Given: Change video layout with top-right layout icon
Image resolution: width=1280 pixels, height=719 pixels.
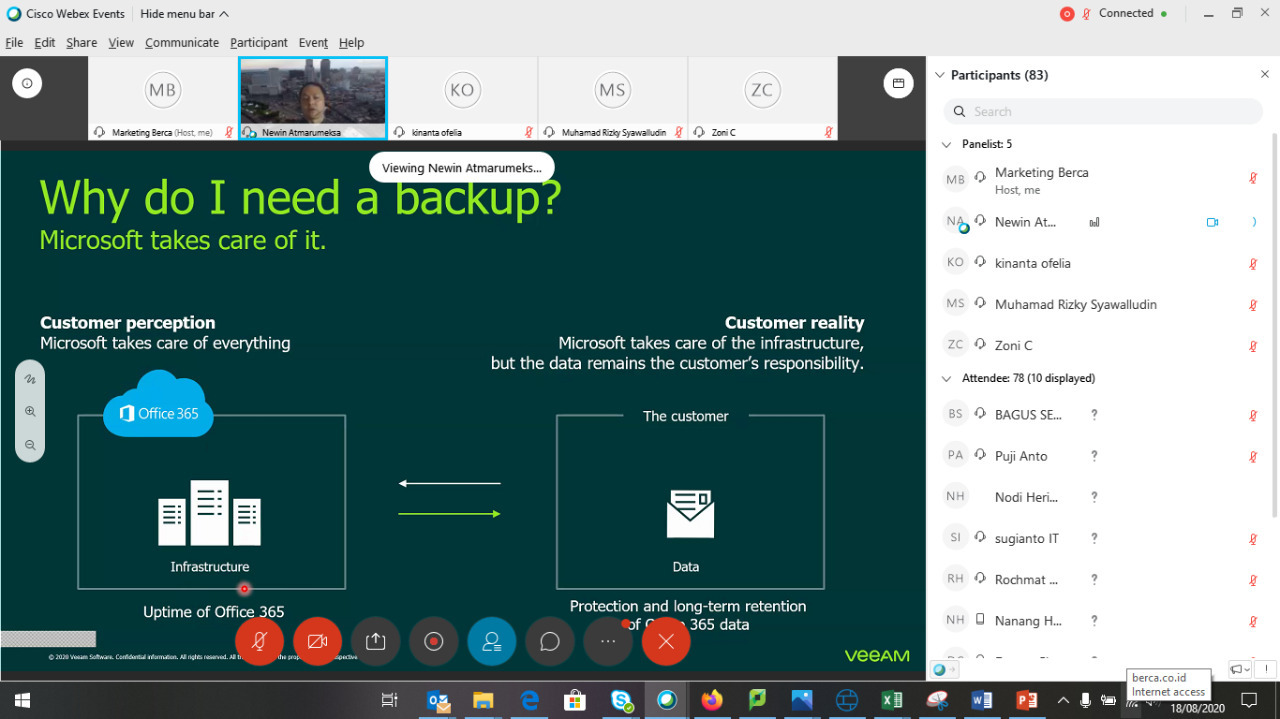Looking at the screenshot, I should point(898,84).
